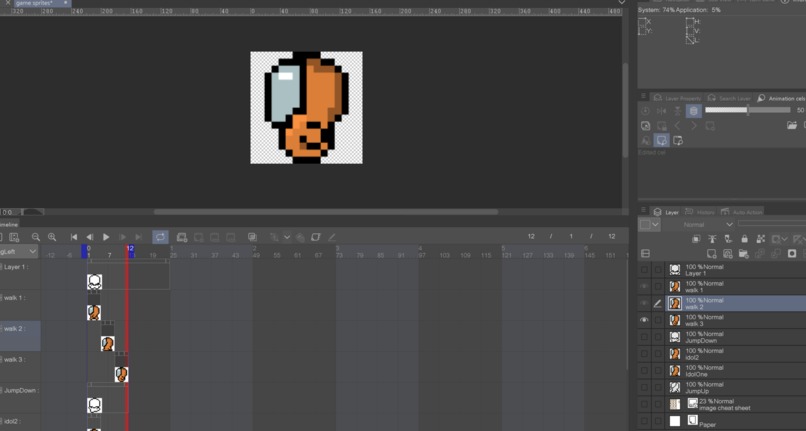Viewport: 806px width, 431px height.
Task: Toggle visibility of the walk 1 layer
Action: coord(644,286)
